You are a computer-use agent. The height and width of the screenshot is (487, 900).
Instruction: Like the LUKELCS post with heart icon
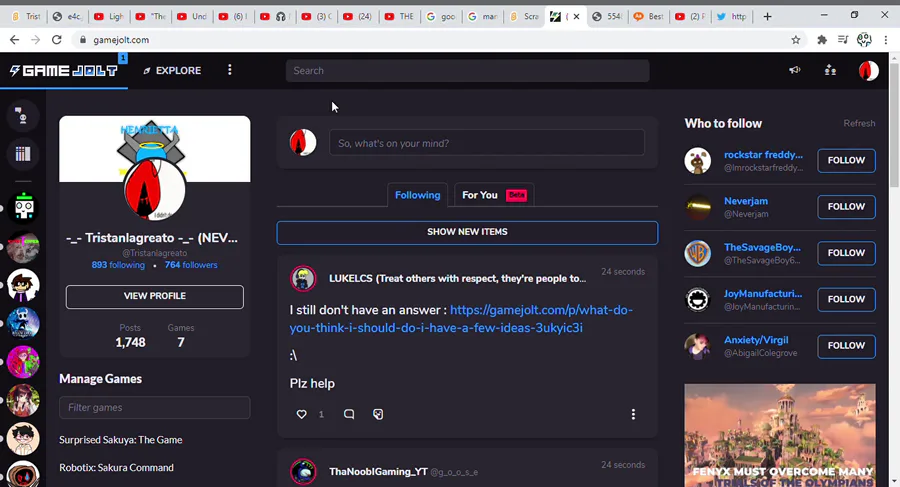pos(301,414)
